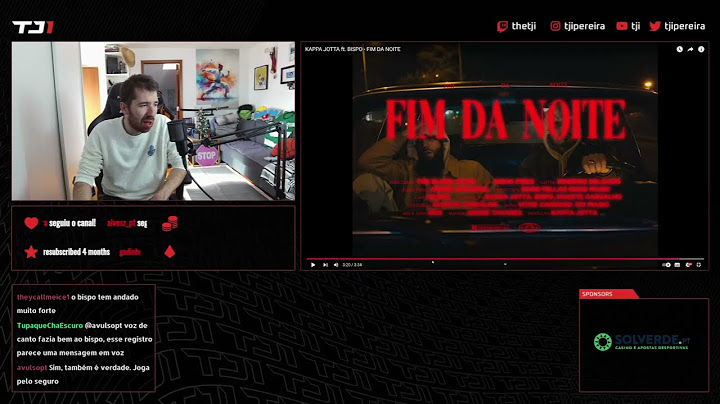Click the 'TupaqueChaEscuro' chat username
720x404 pixels.
pyautogui.click(x=50, y=325)
